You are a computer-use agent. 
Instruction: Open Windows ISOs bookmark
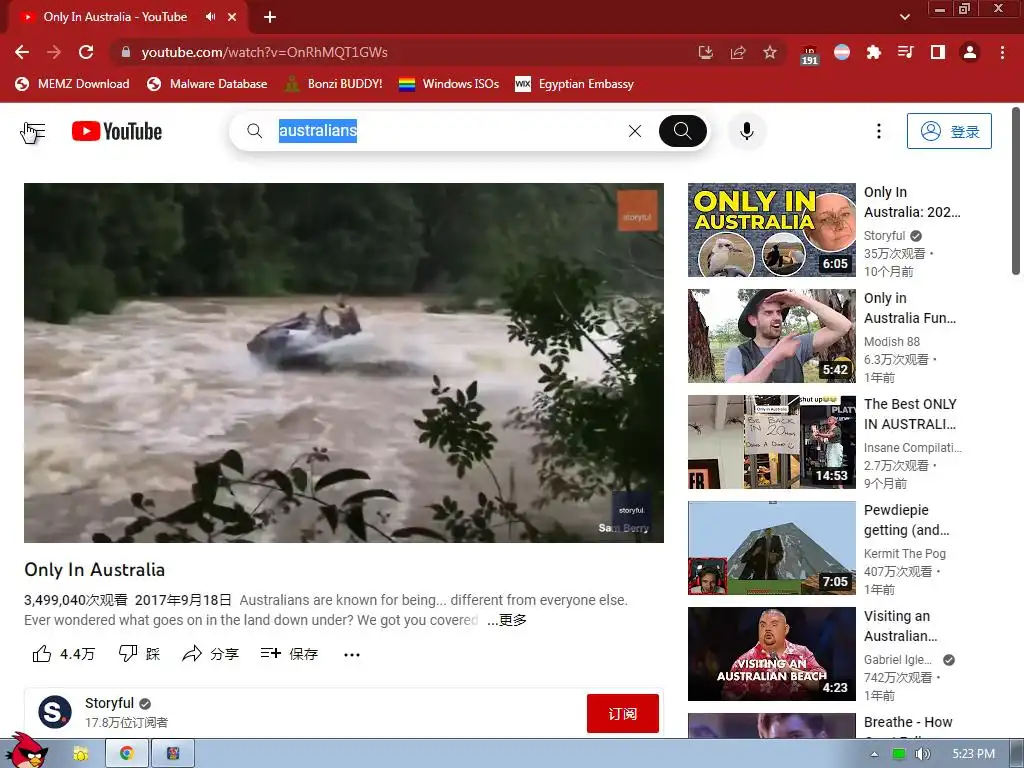pyautogui.click(x=449, y=84)
